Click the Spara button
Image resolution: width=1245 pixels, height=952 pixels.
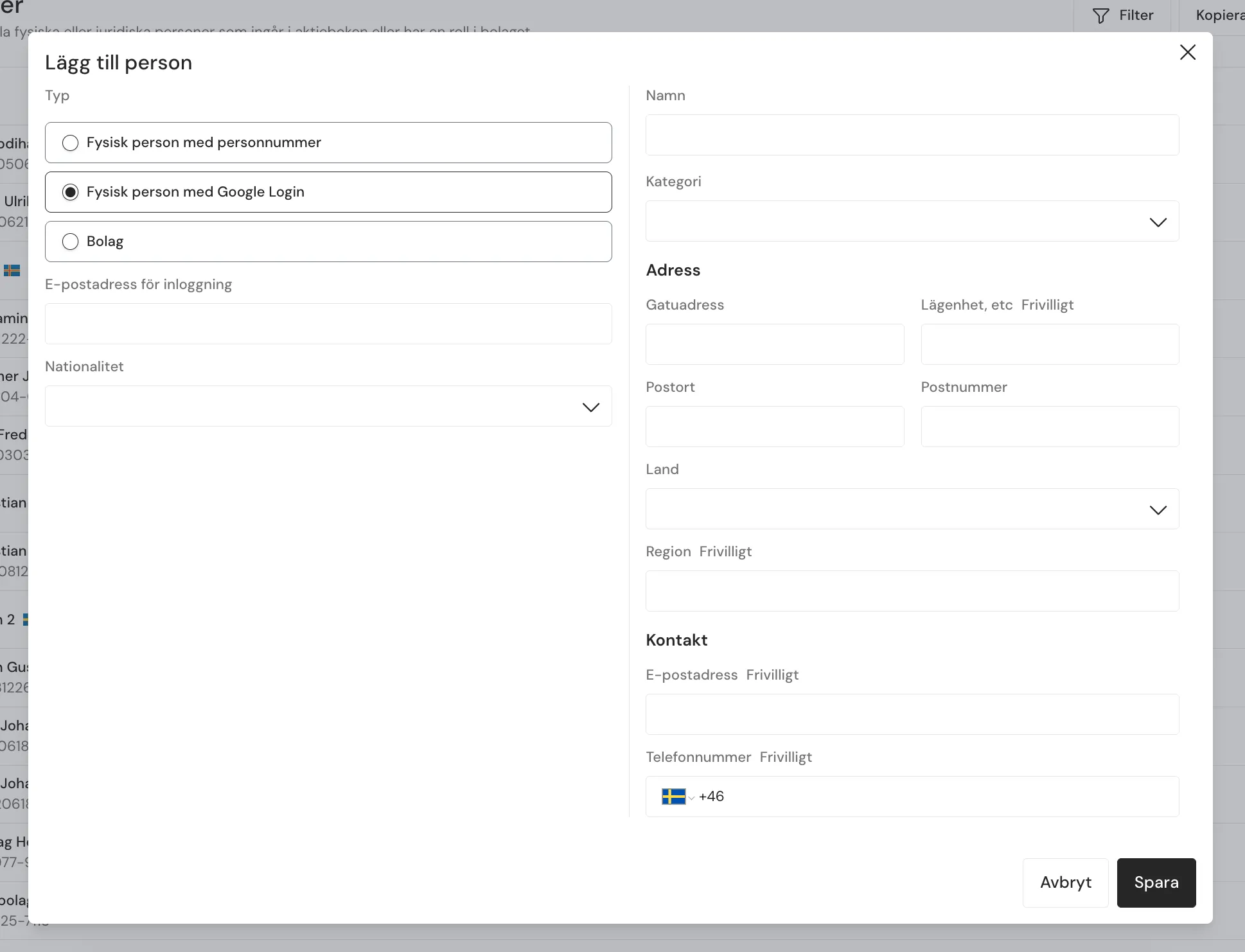(x=1156, y=883)
